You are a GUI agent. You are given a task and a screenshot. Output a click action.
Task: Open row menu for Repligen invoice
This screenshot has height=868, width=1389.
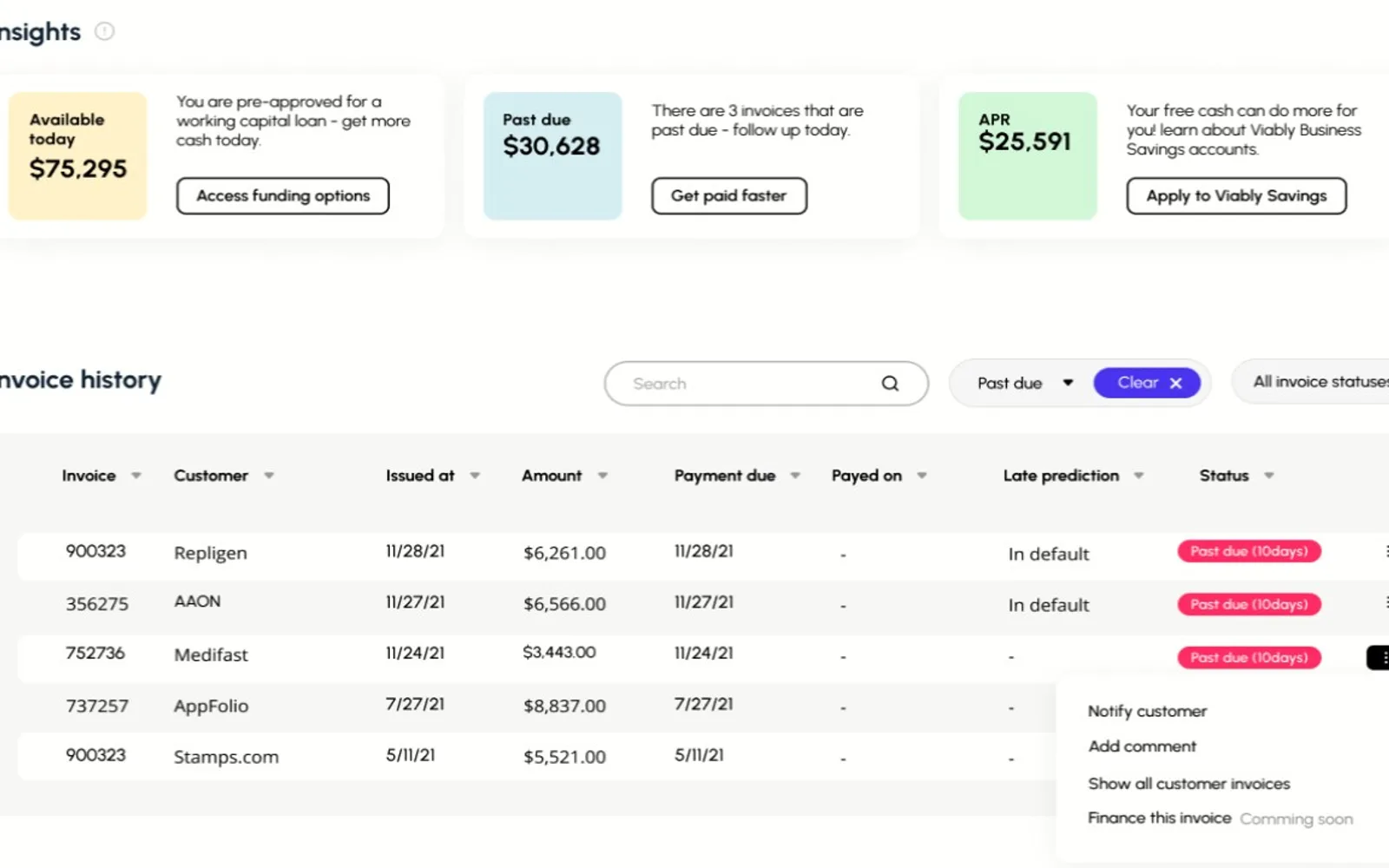coord(1386,551)
